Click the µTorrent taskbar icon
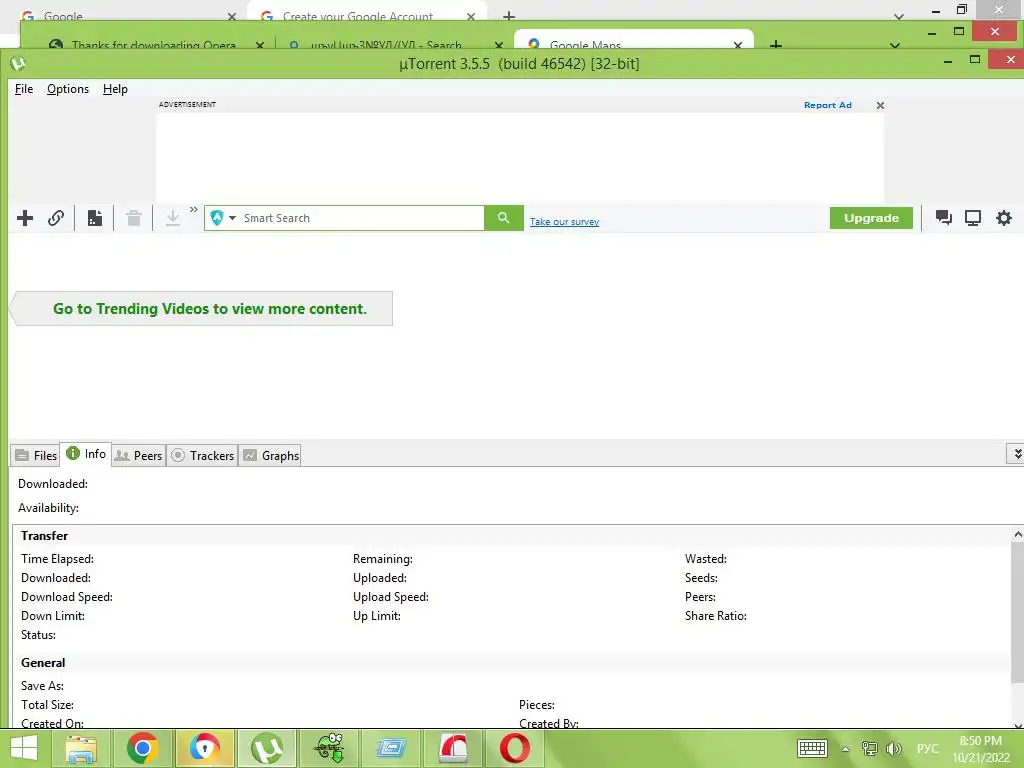Viewport: 1024px width, 768px height. (x=266, y=748)
